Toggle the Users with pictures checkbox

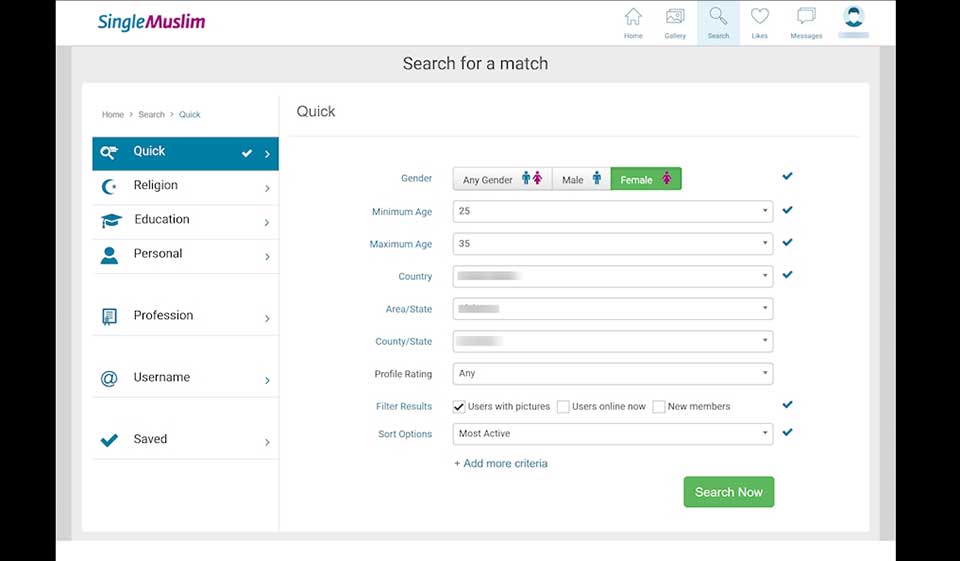point(459,407)
